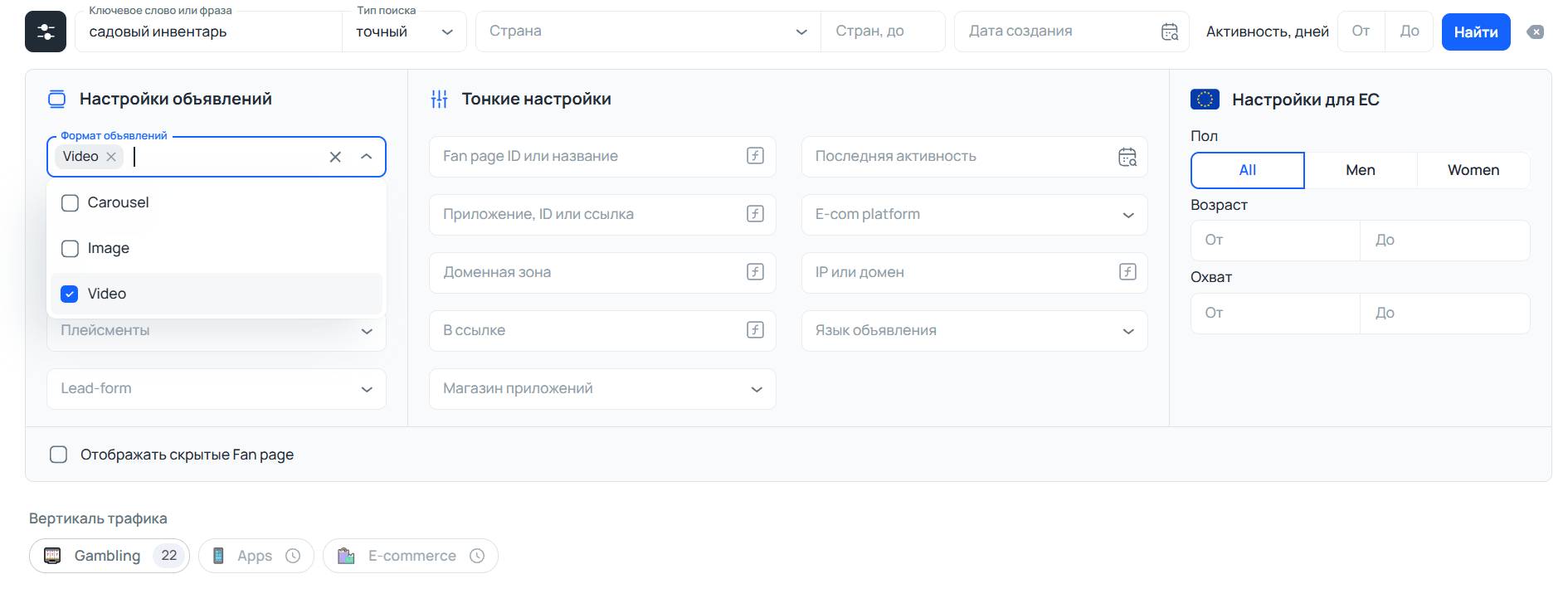Click the В ссылке field

(602, 331)
